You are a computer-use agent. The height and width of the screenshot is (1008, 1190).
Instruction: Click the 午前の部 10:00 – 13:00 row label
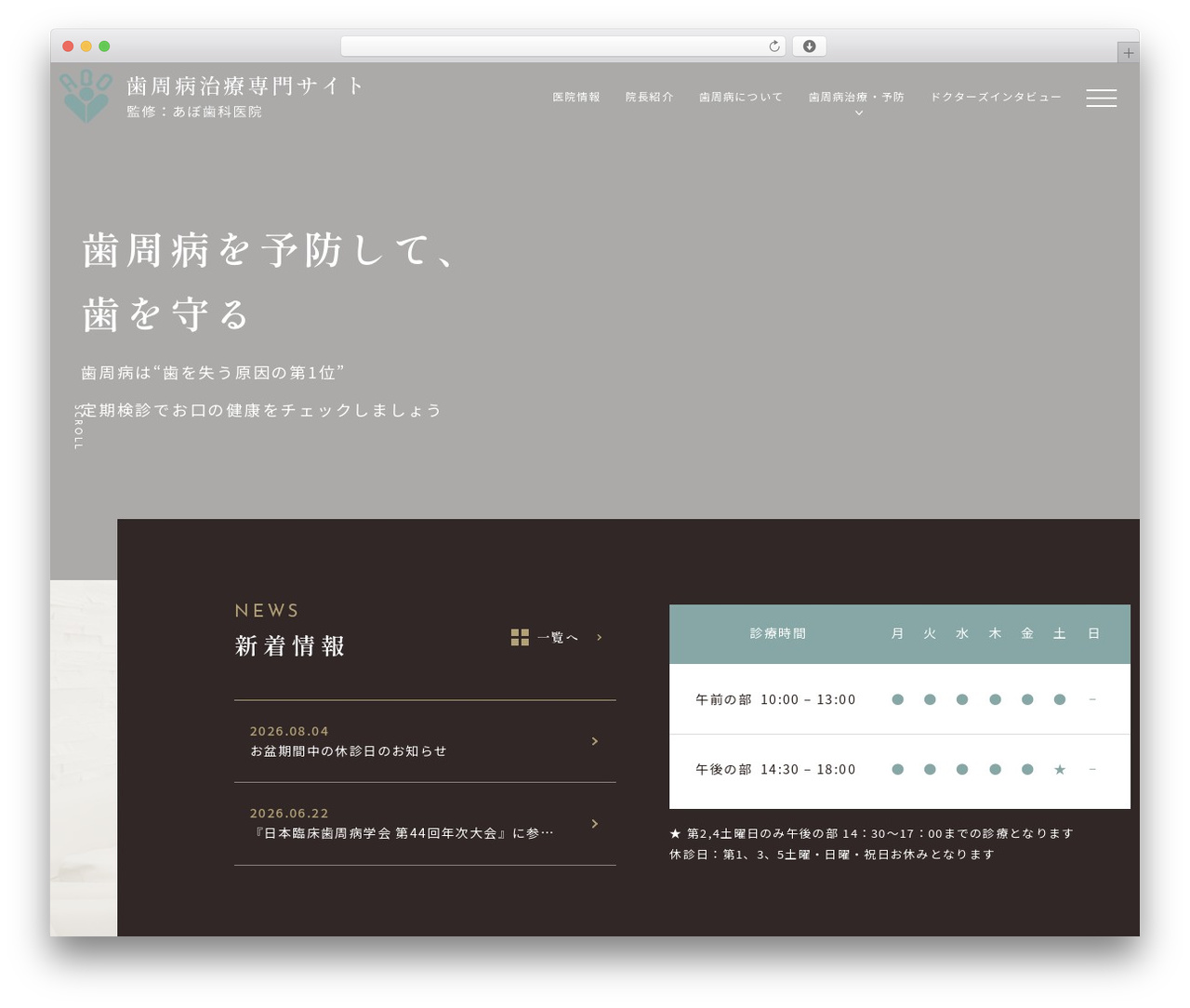point(775,699)
